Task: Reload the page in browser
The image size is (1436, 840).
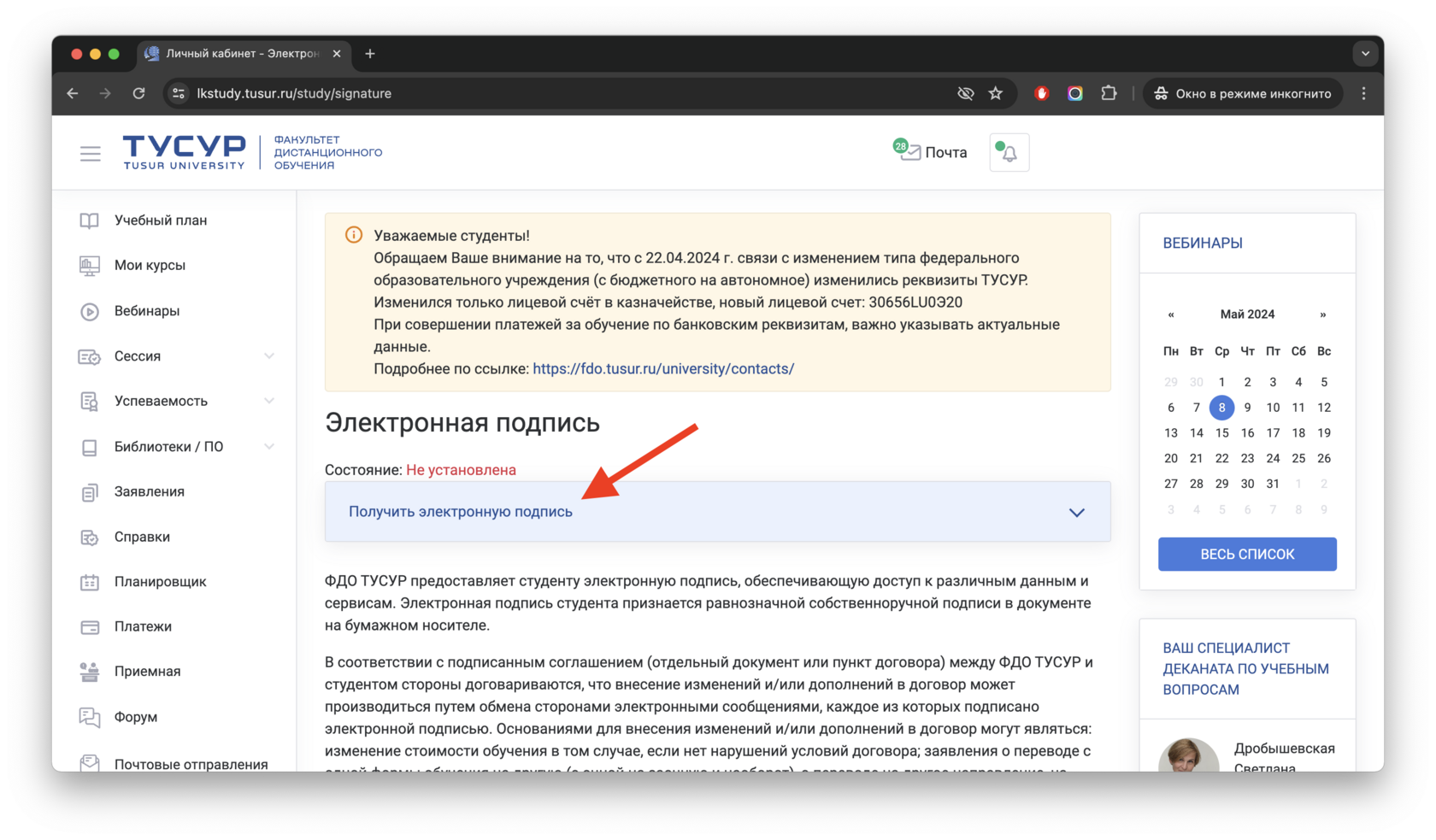Action: point(138,93)
